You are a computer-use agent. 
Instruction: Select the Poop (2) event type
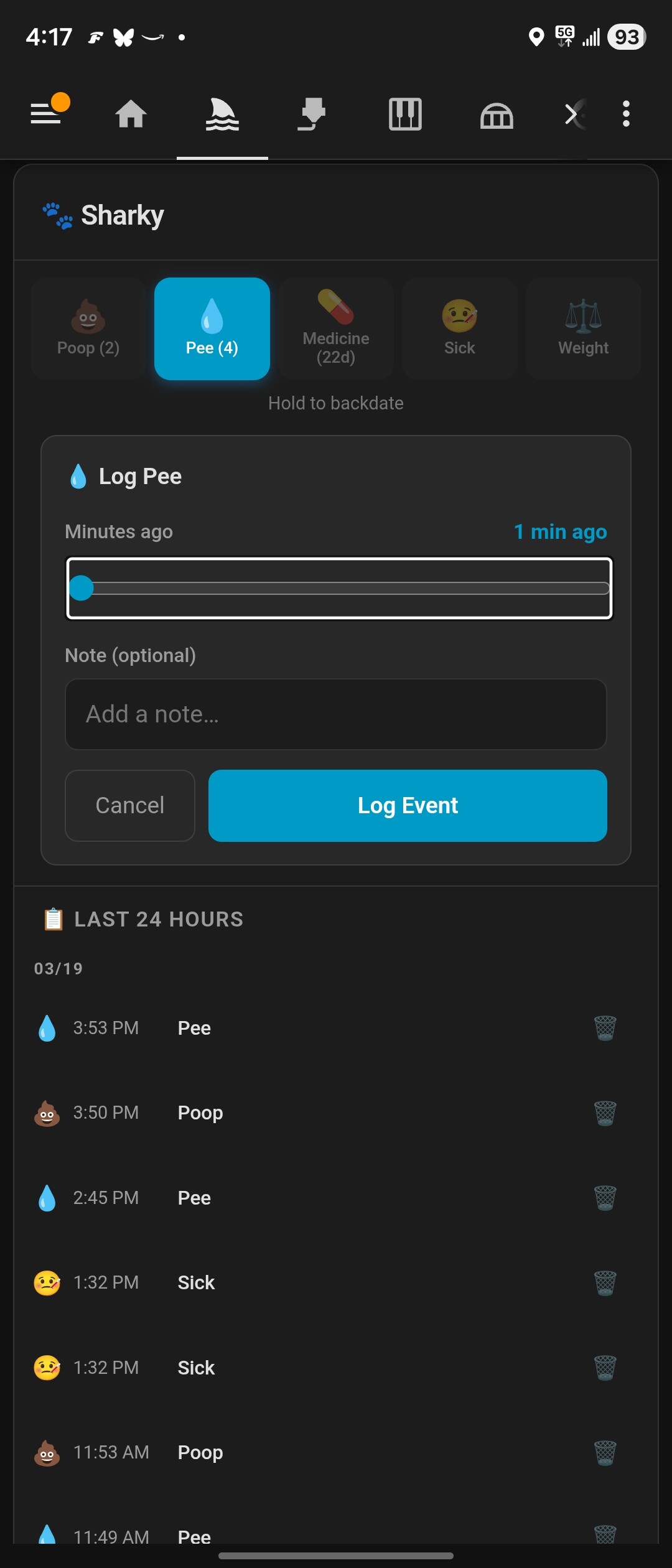[x=88, y=329]
